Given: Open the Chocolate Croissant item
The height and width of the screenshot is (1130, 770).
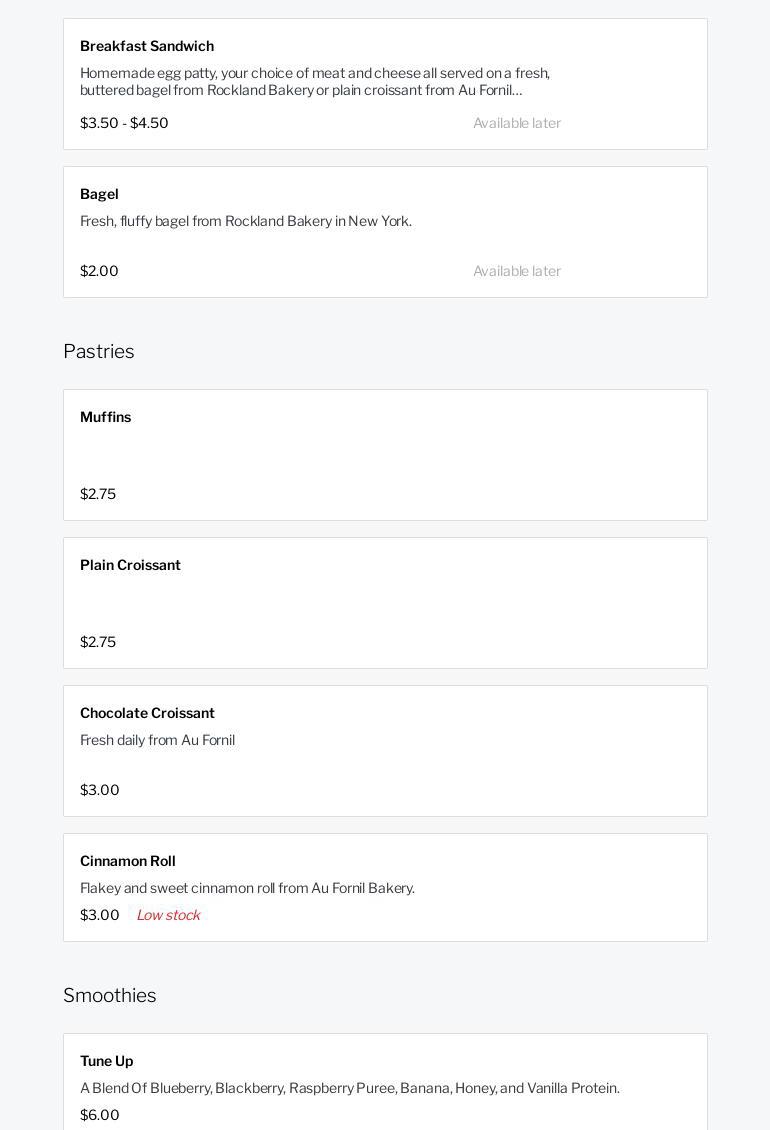Looking at the screenshot, I should 148,713.
